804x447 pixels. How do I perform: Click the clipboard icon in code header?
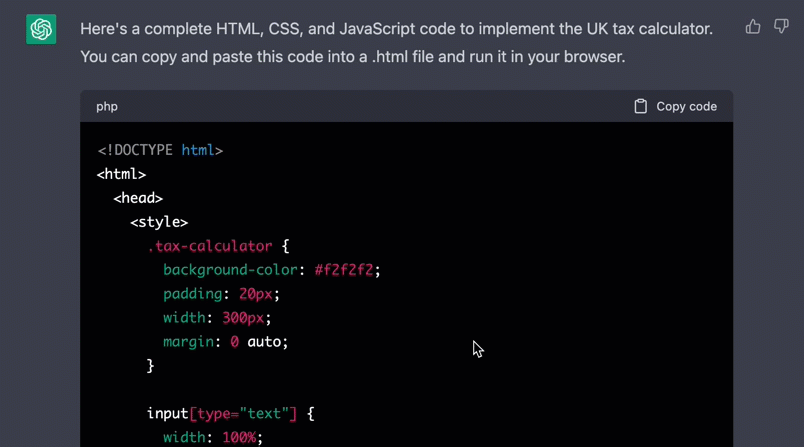(x=640, y=106)
